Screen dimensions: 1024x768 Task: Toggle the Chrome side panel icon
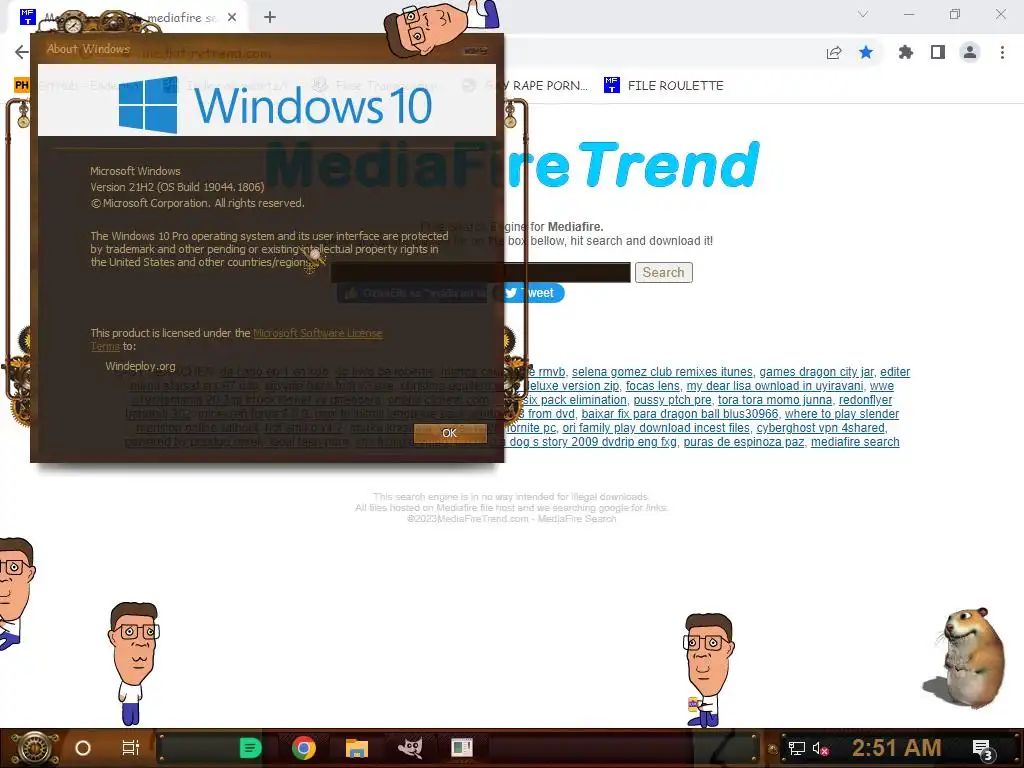tap(938, 52)
